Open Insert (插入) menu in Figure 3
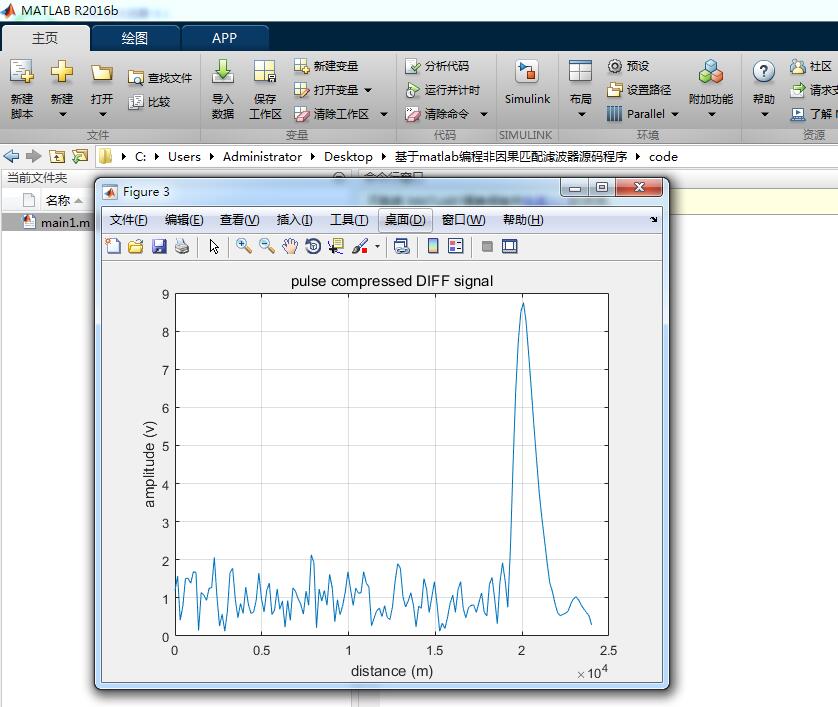Viewport: 838px width, 707px height. pyautogui.click(x=294, y=220)
